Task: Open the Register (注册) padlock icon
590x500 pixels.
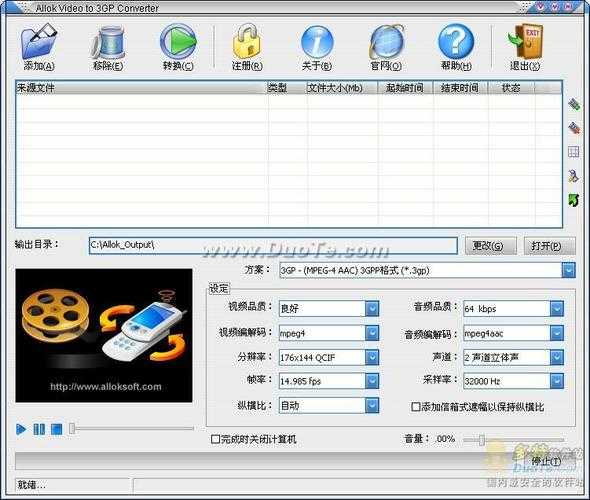Action: pos(247,41)
